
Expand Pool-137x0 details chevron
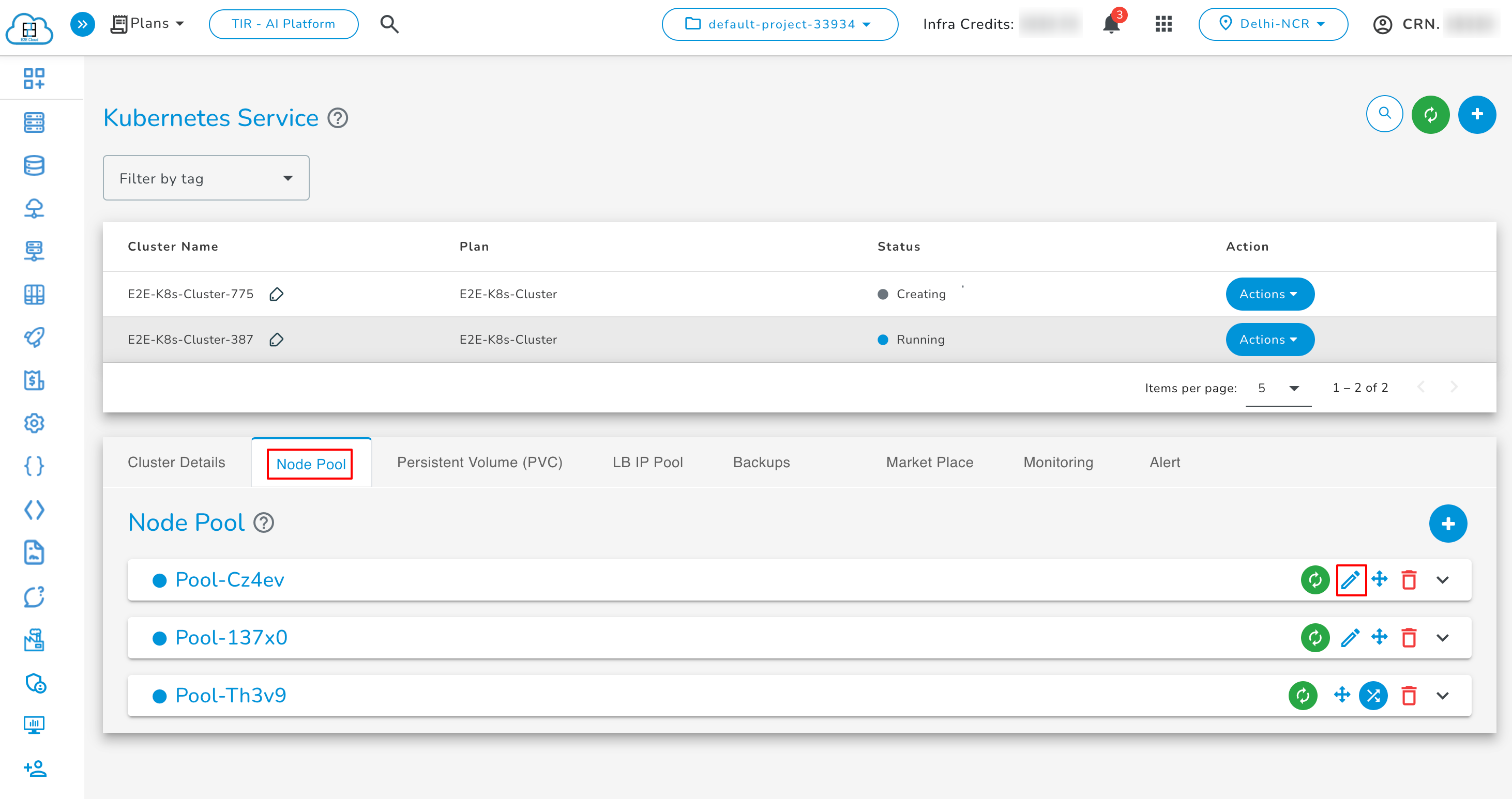[x=1442, y=638]
